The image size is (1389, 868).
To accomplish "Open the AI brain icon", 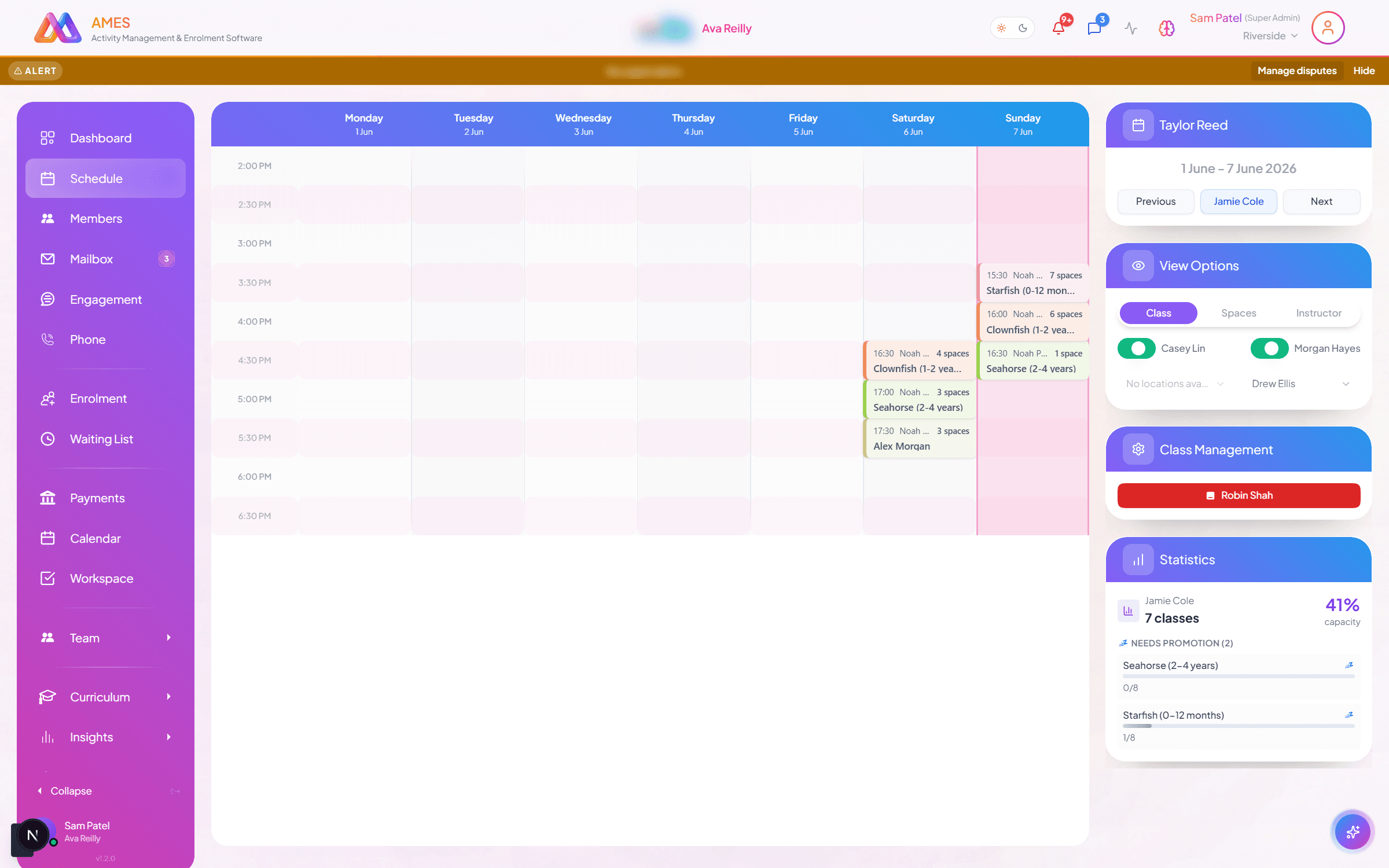I will 1166,28.
